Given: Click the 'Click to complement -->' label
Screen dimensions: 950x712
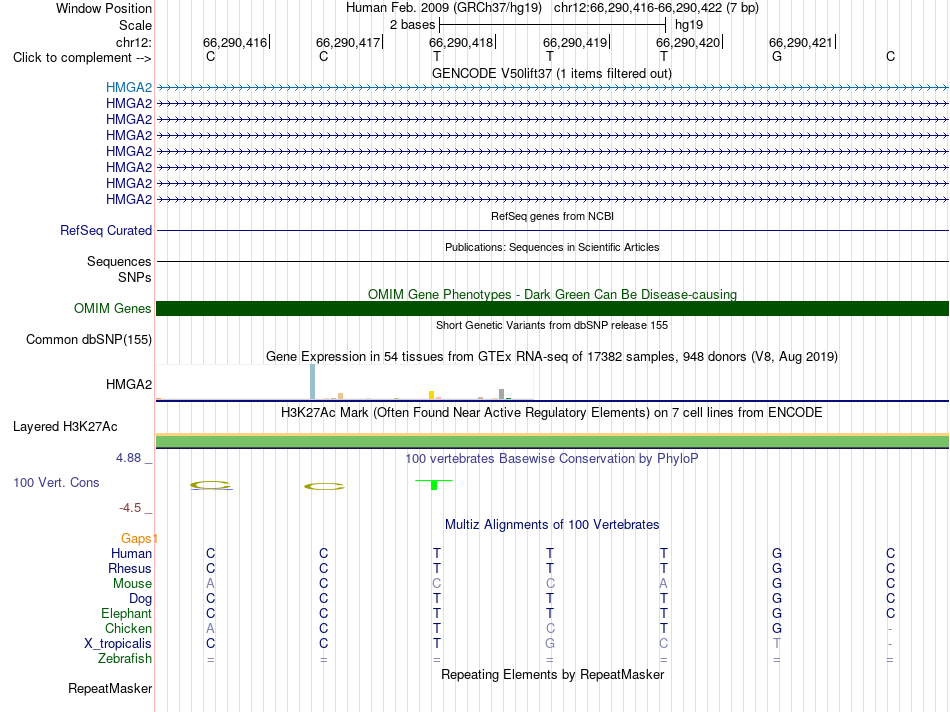Looking at the screenshot, I should (82, 58).
